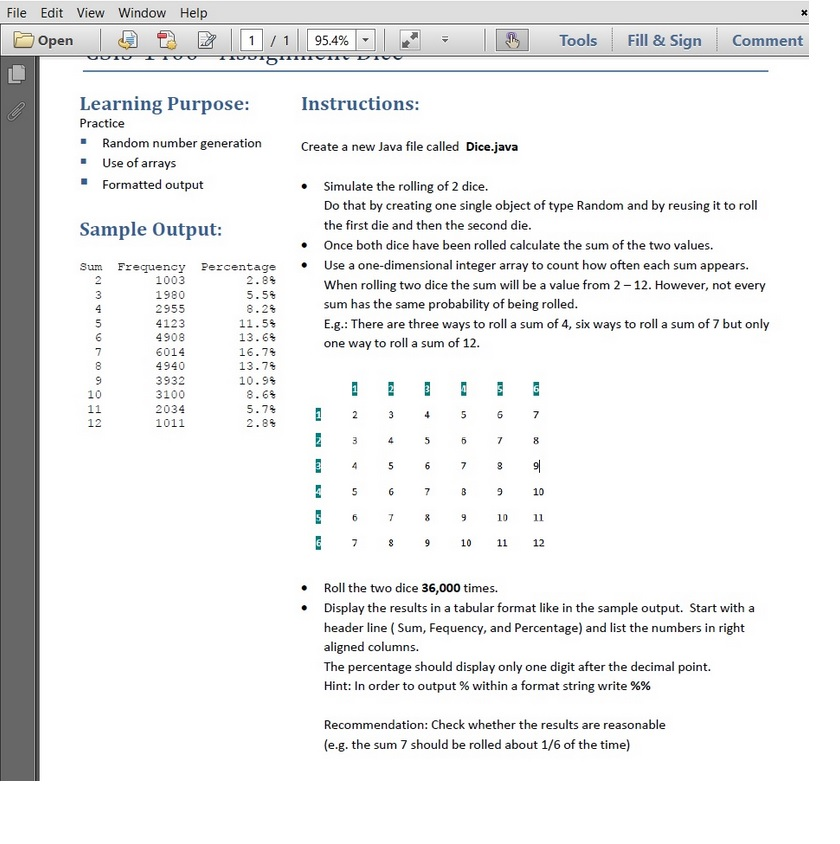Viewport: 840px width, 844px height.
Task: Open the Fill & Sign pane
Action: (x=664, y=40)
